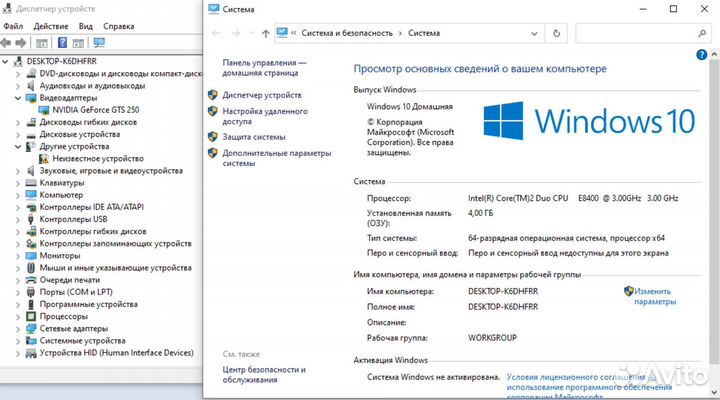Click the Back arrow in Device Manager toolbar
The height and width of the screenshot is (400, 720).
coord(6,43)
